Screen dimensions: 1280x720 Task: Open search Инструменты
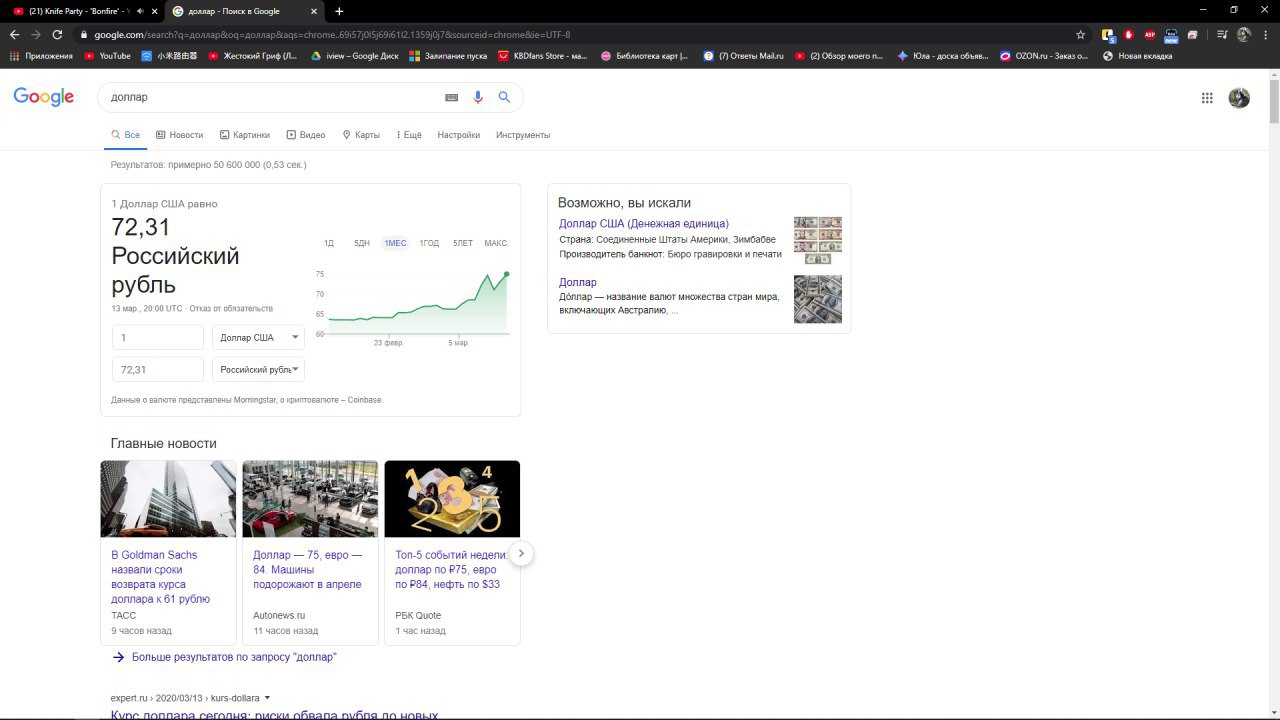pos(523,135)
